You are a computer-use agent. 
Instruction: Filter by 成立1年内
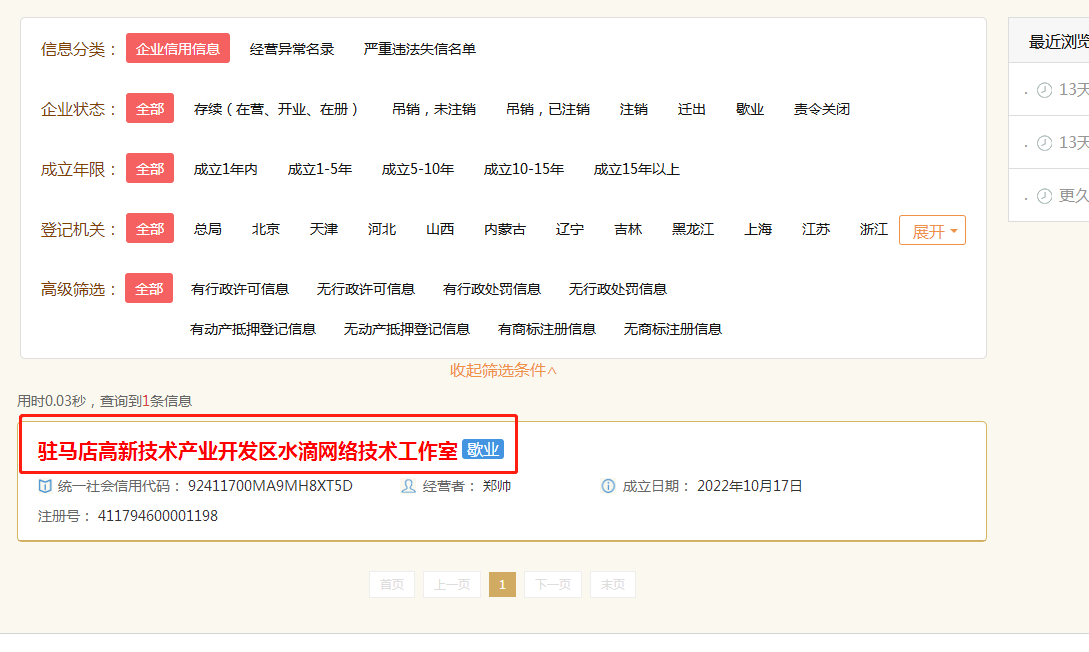coord(226,169)
